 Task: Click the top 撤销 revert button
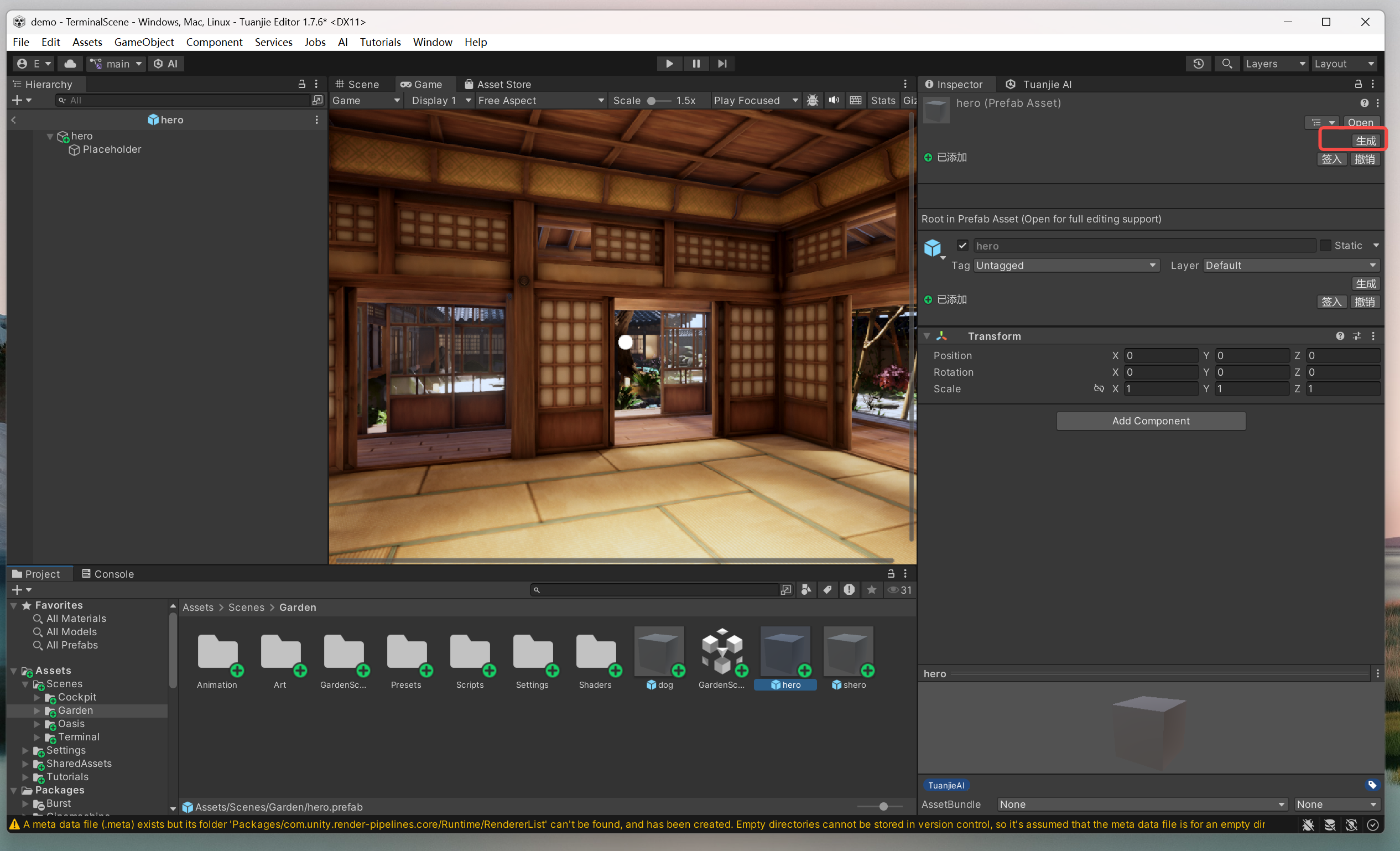point(1365,159)
